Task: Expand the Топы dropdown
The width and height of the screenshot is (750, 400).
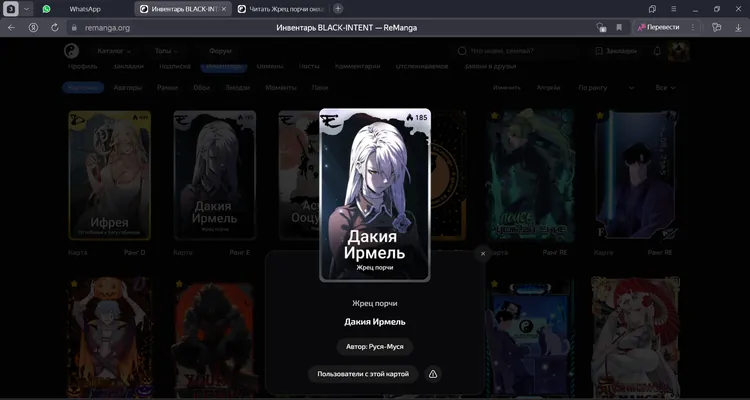Action: 166,51
